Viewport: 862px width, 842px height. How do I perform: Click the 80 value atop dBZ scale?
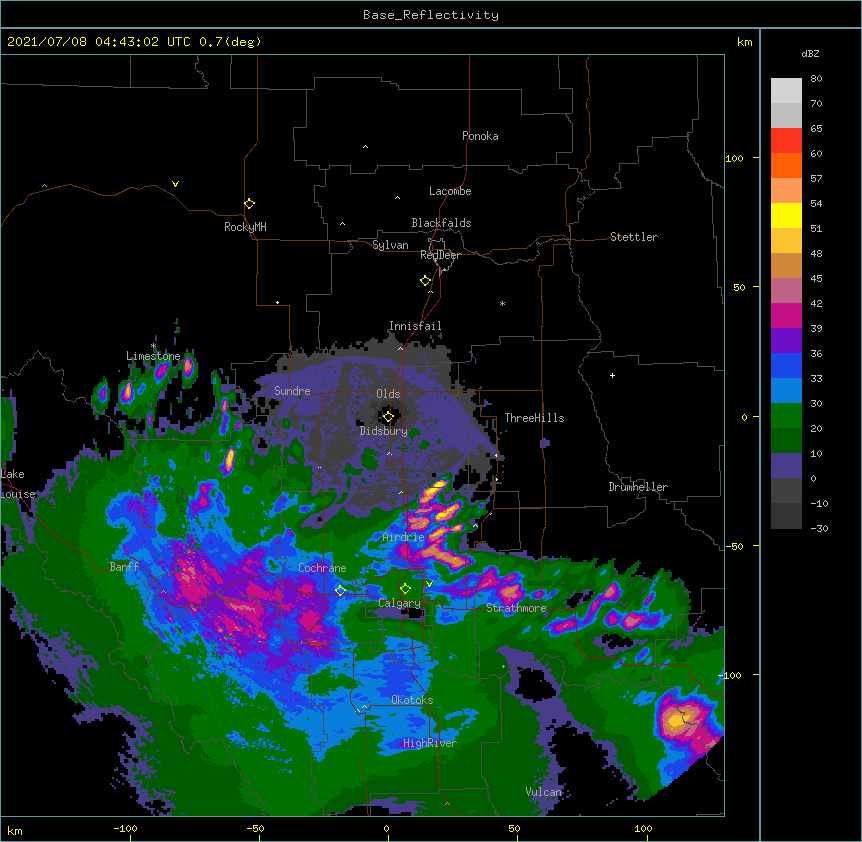click(x=816, y=79)
